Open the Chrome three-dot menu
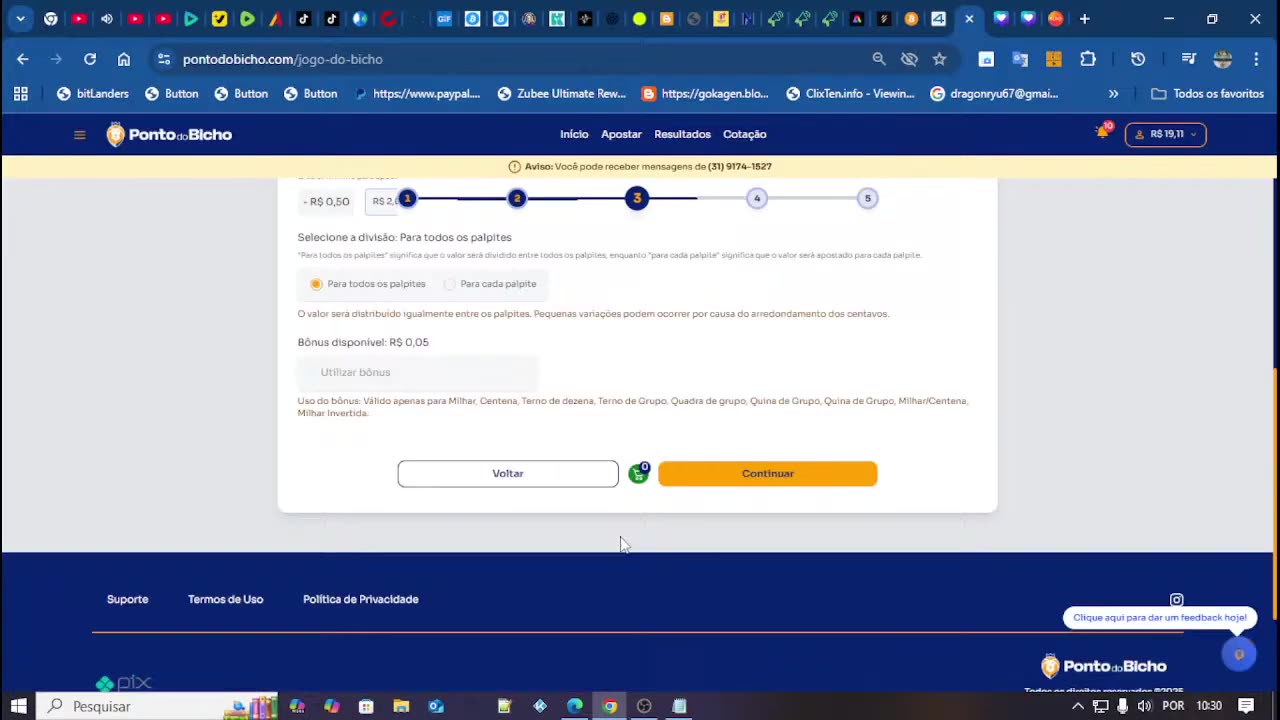The image size is (1280, 720). (1256, 59)
